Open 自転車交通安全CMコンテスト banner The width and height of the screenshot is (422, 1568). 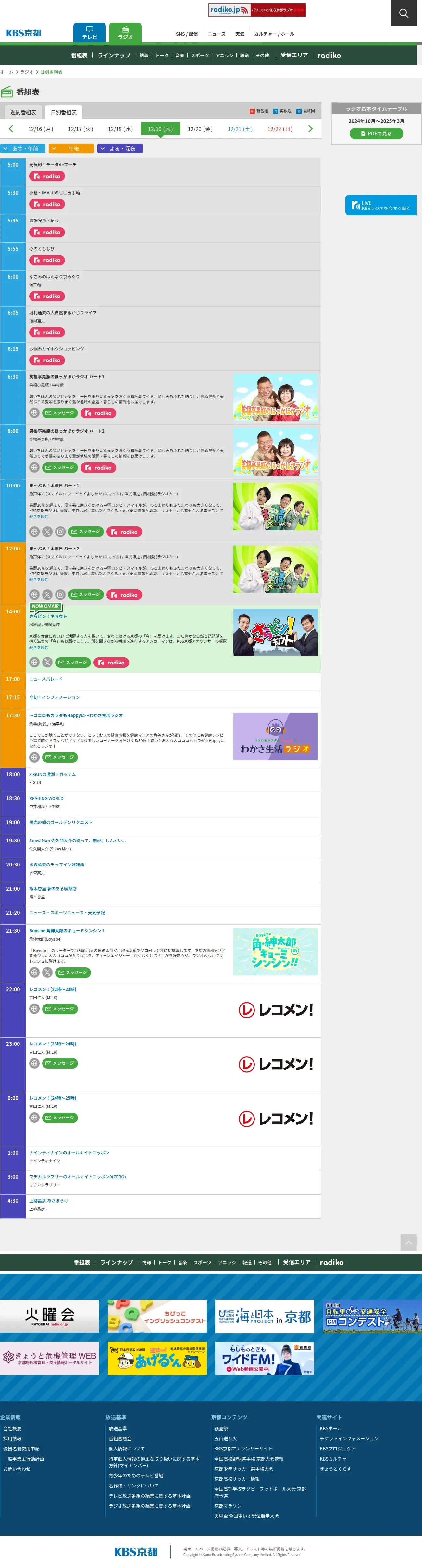pos(372,1316)
